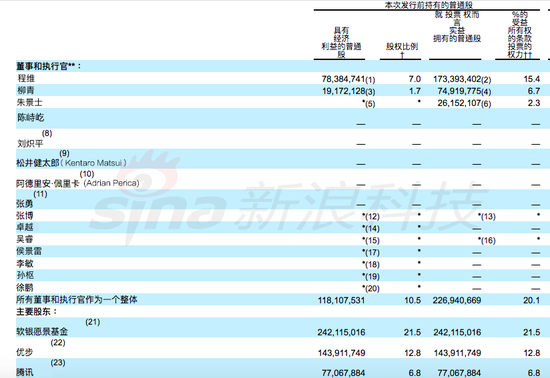Click the section heading 董事和执行官

tap(48, 66)
